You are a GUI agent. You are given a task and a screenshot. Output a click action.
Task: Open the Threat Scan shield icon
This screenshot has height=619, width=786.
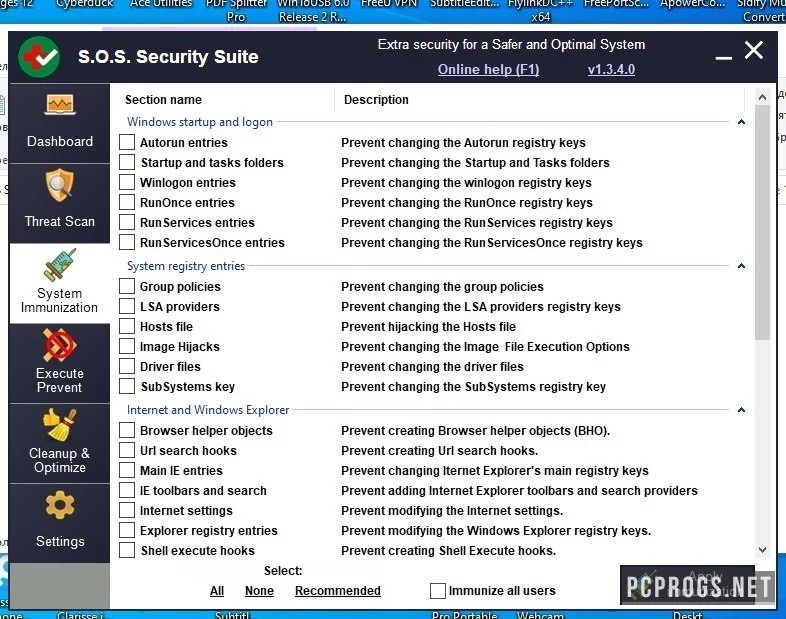pos(60,185)
